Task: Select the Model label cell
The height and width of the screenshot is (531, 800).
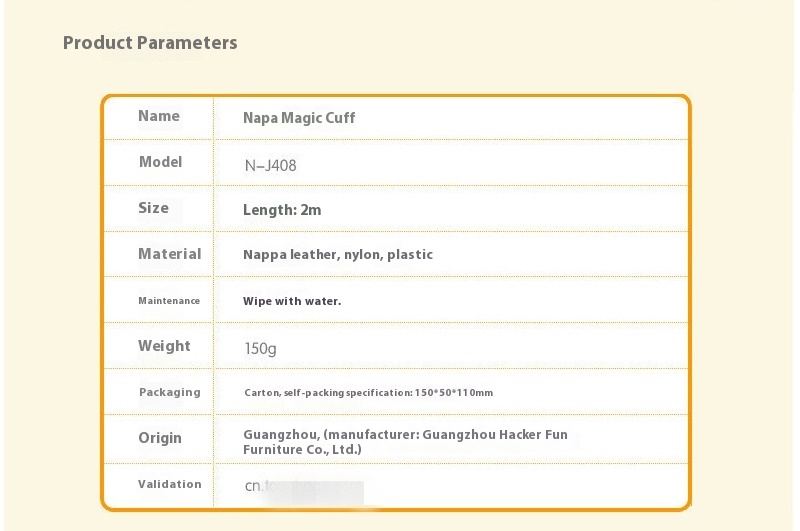Action: 160,162
